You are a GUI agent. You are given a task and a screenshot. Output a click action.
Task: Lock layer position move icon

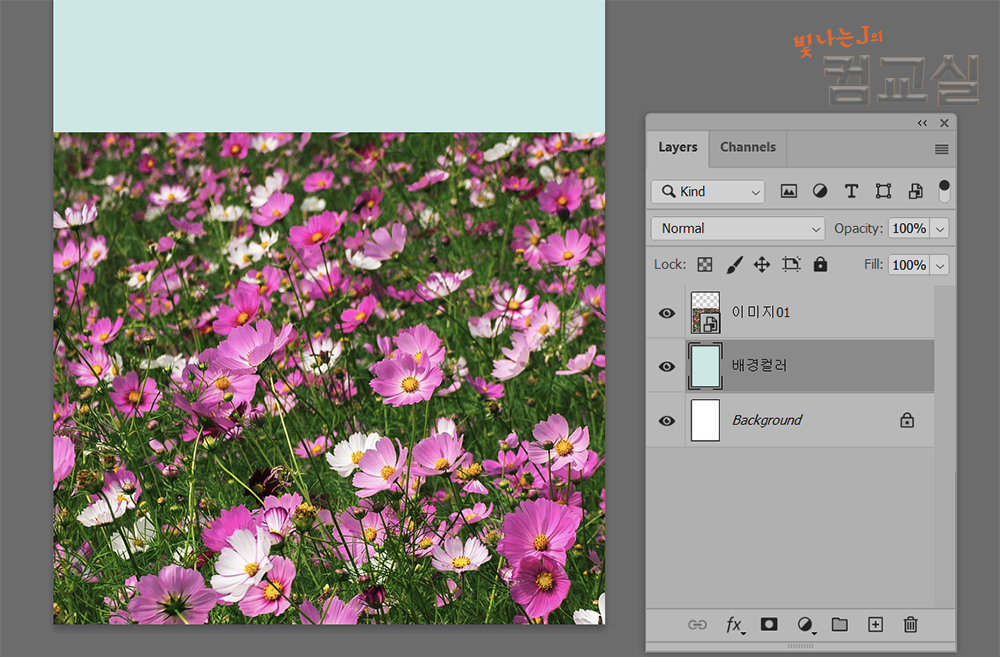coord(761,265)
